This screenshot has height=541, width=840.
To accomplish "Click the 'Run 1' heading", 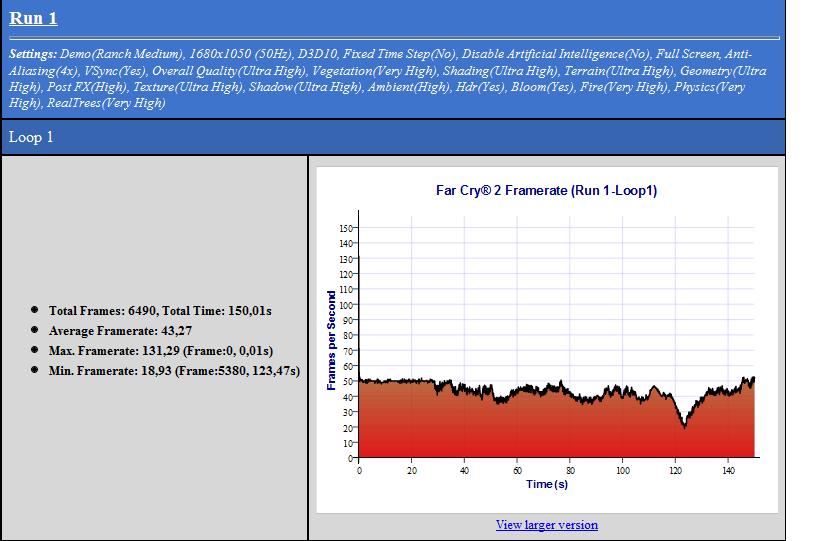I will [x=33, y=18].
